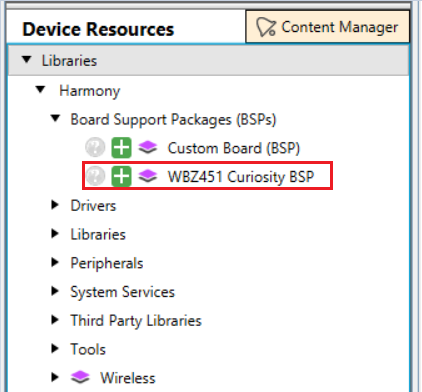
Task: Click green plus icon for WBZ451 Curiosity BSP
Action: 121,176
